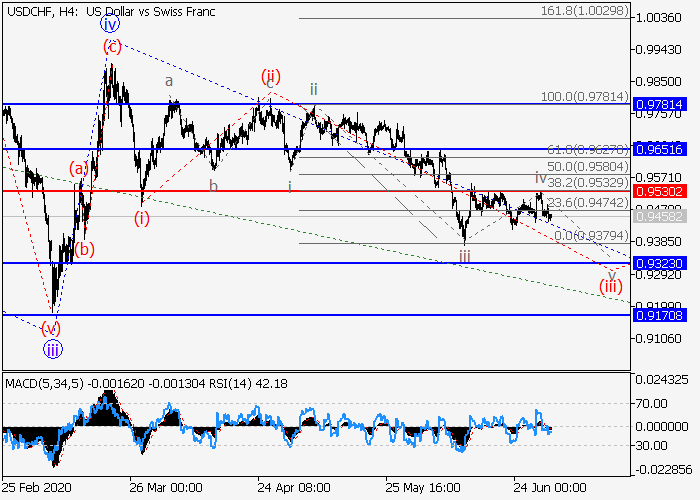Select the gray 'a' wave label
Screen dimensions: 700x500
[x=169, y=81]
